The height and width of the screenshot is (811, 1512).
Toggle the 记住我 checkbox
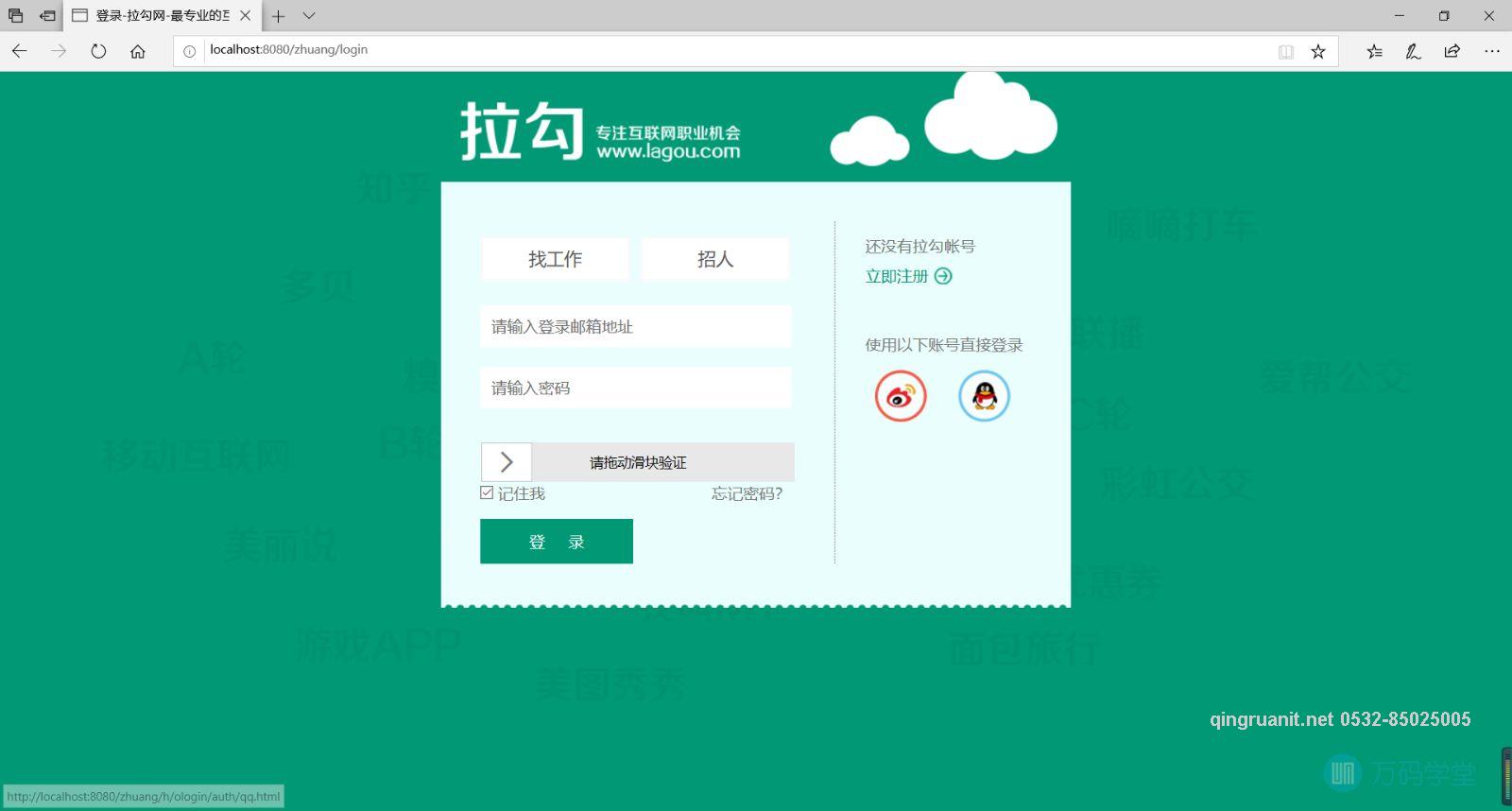[487, 492]
